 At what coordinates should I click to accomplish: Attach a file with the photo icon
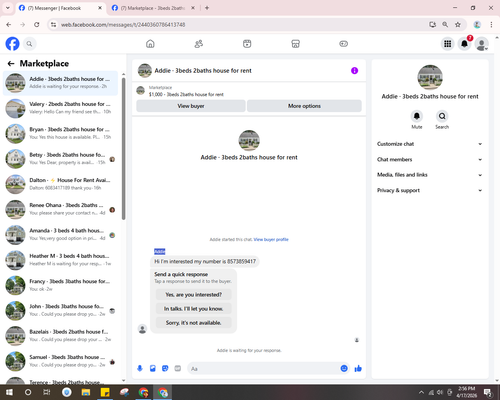pyautogui.click(x=153, y=368)
